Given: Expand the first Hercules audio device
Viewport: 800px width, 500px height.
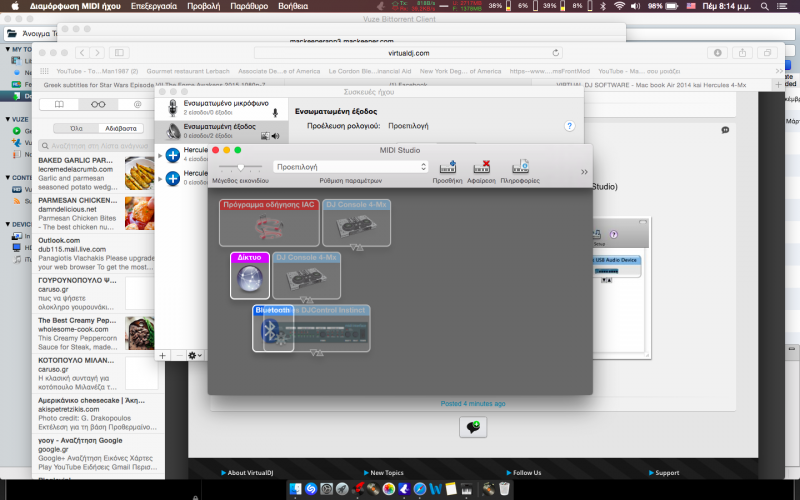Looking at the screenshot, I should point(161,155).
